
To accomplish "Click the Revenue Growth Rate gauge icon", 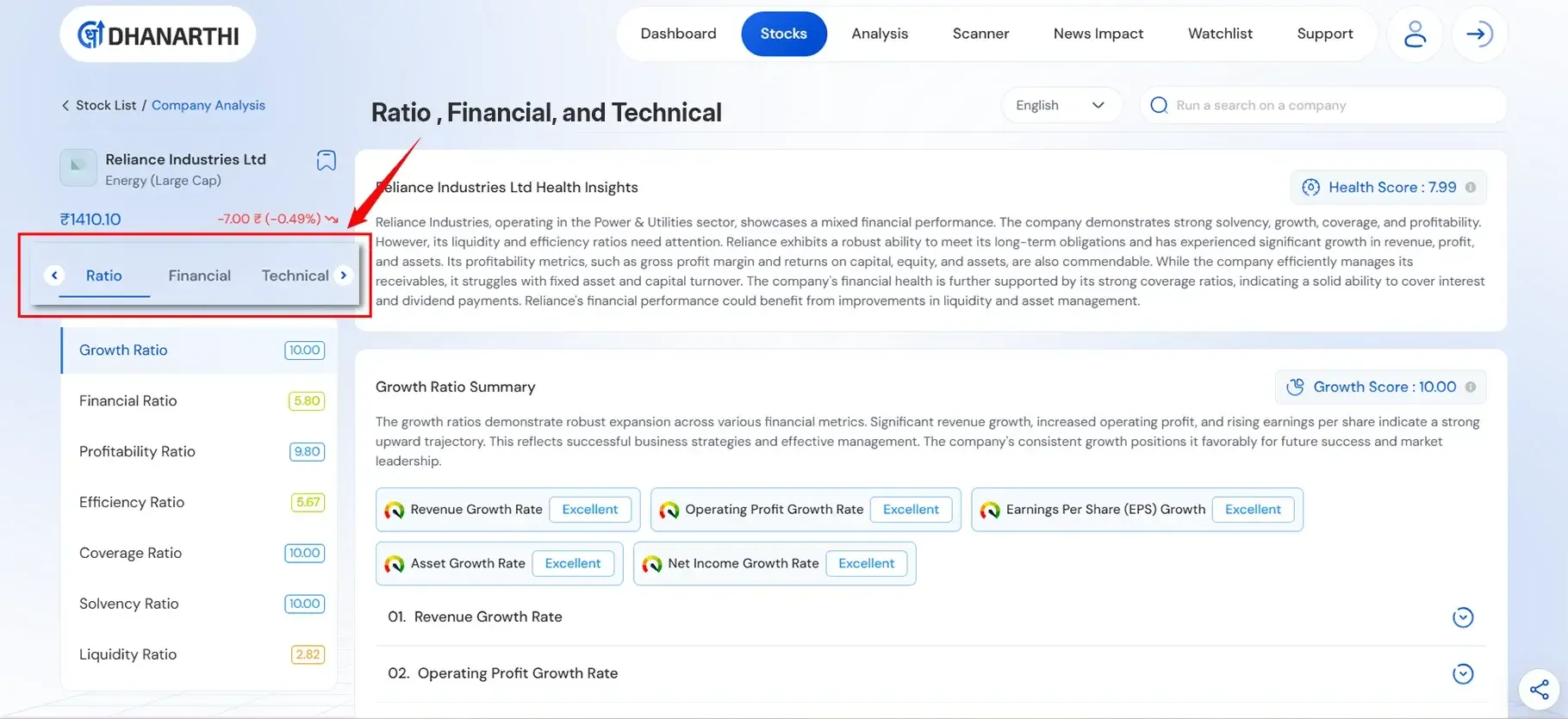I will [x=394, y=510].
